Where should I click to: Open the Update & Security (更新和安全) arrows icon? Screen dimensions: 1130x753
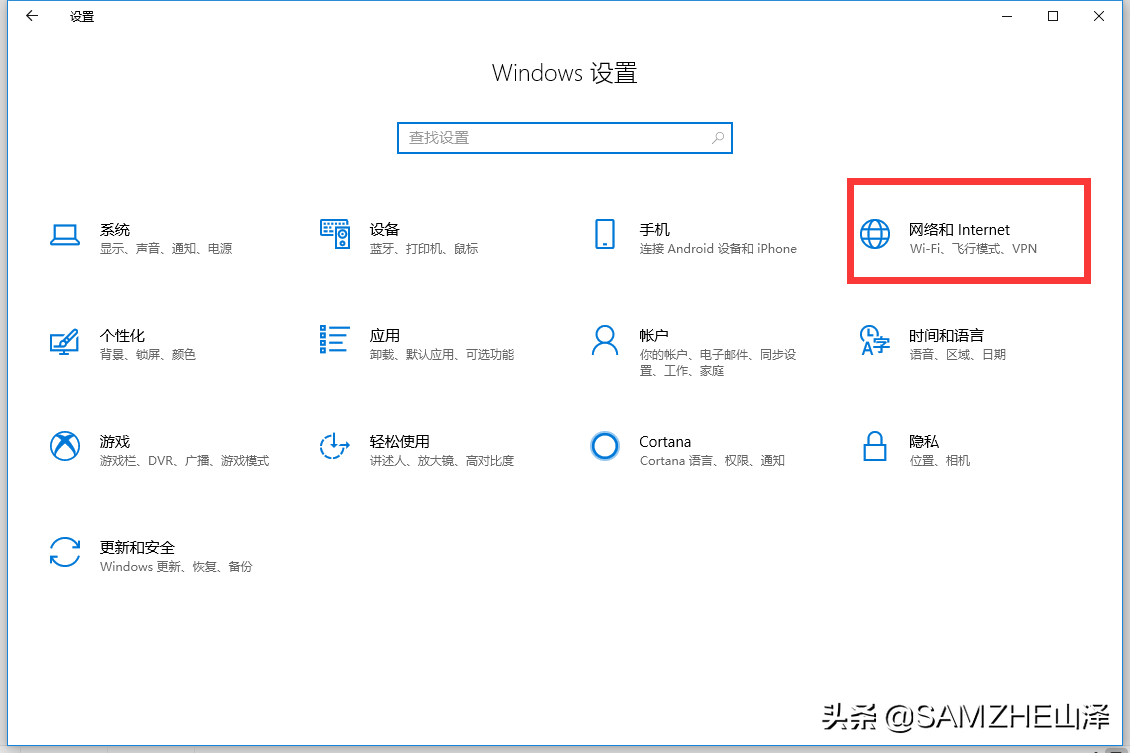click(65, 552)
